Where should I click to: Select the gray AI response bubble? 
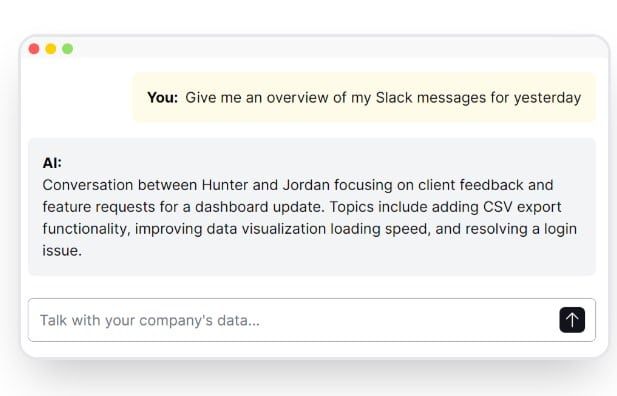[312, 207]
